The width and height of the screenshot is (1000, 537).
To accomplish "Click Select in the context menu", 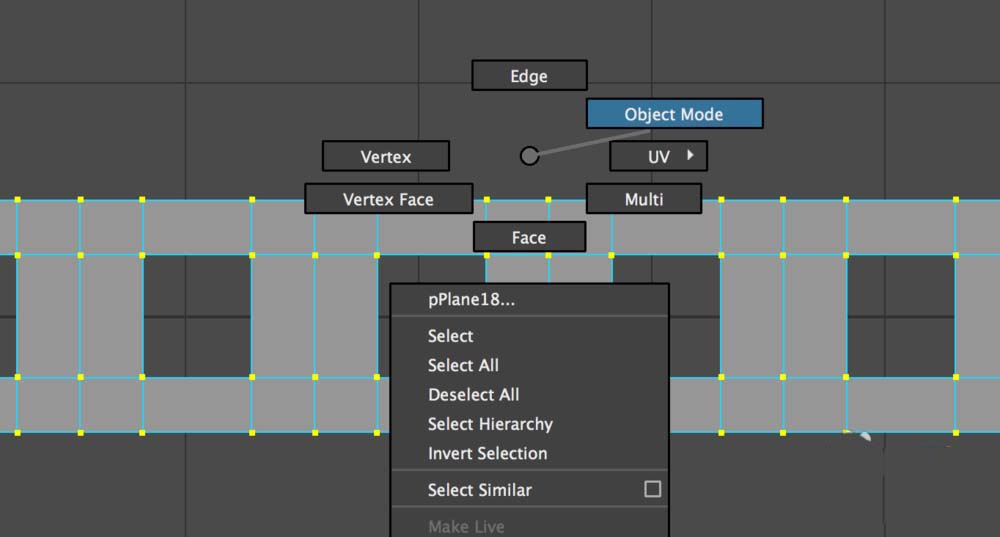I will coord(451,336).
